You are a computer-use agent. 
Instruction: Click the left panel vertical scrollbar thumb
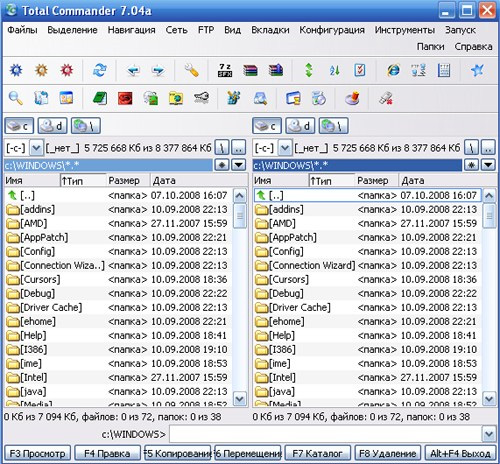tap(240, 216)
